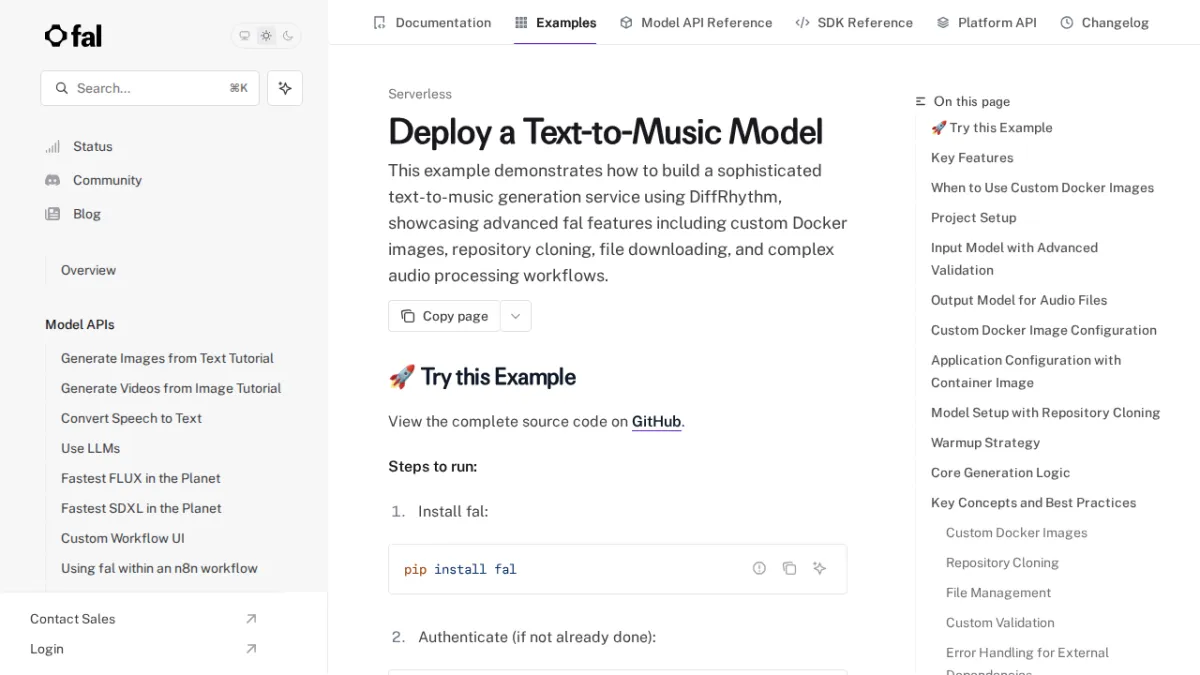Open Generate Videos from Image Tutorial
Viewport: 1200px width, 675px height.
point(171,388)
